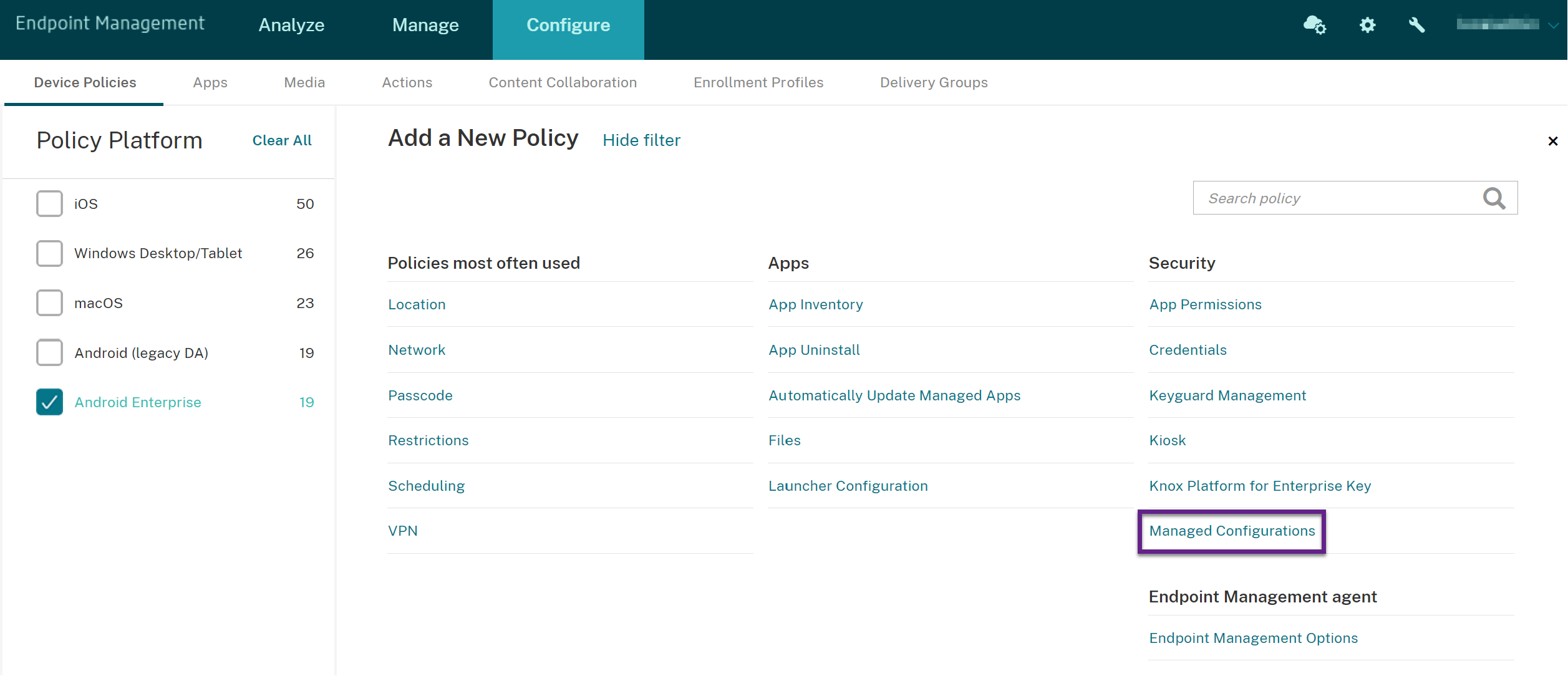Click the Hide filter link

641,140
